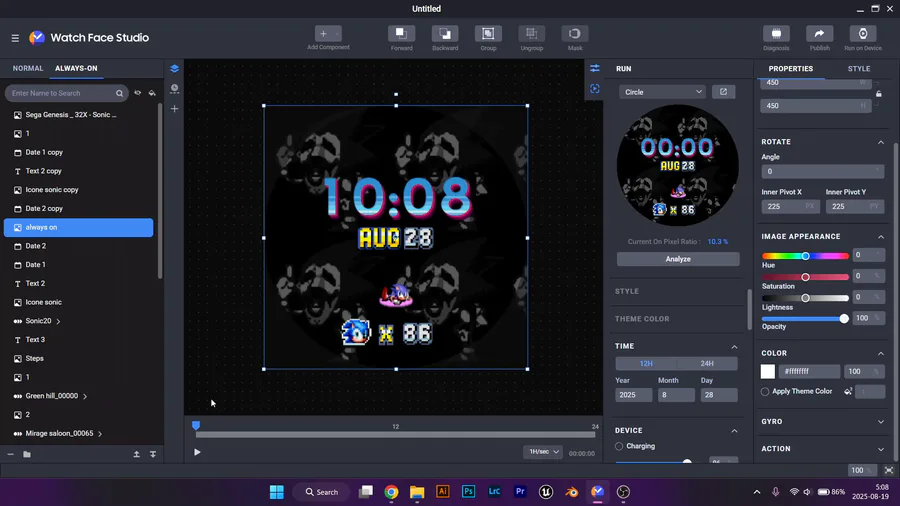Image resolution: width=900 pixels, height=506 pixels.
Task: Switch to the Normal tab
Action: point(28,68)
